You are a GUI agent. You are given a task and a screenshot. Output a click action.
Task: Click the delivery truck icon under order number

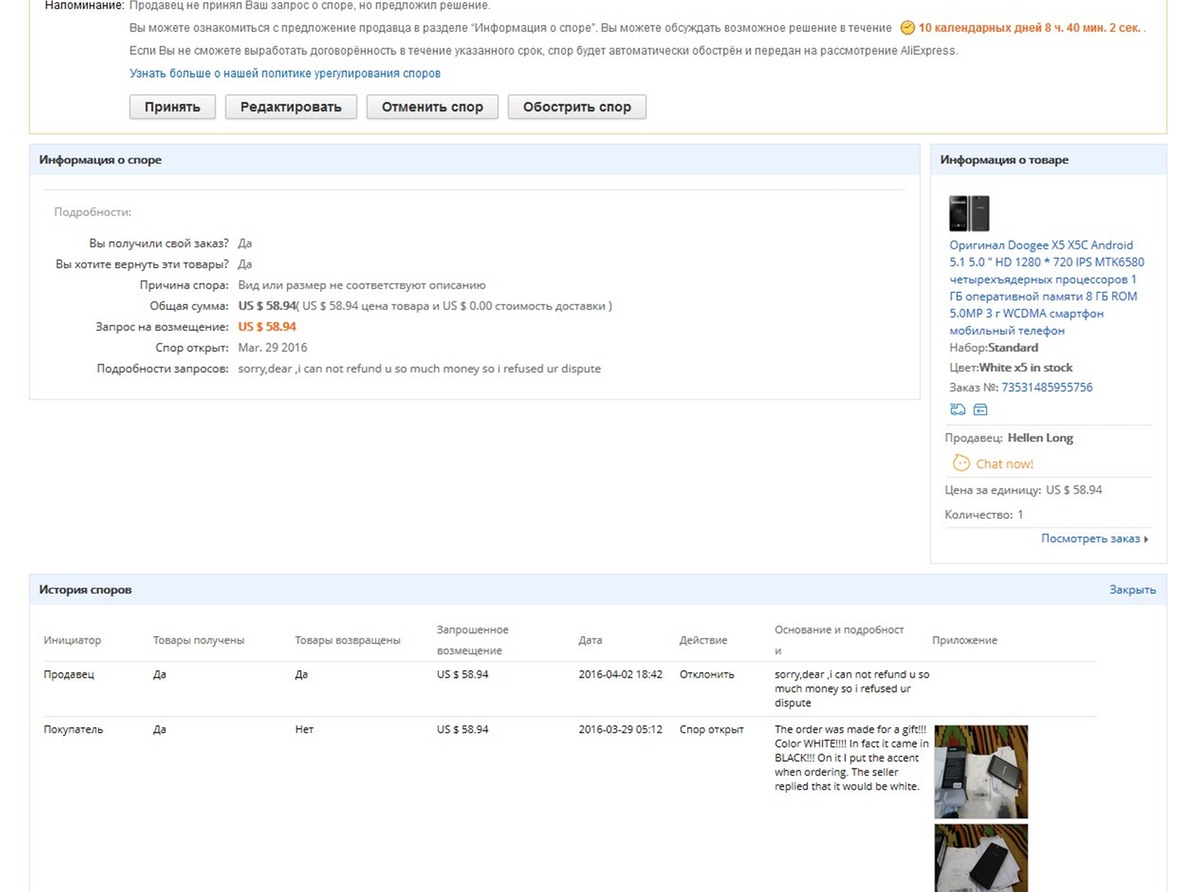pos(958,409)
